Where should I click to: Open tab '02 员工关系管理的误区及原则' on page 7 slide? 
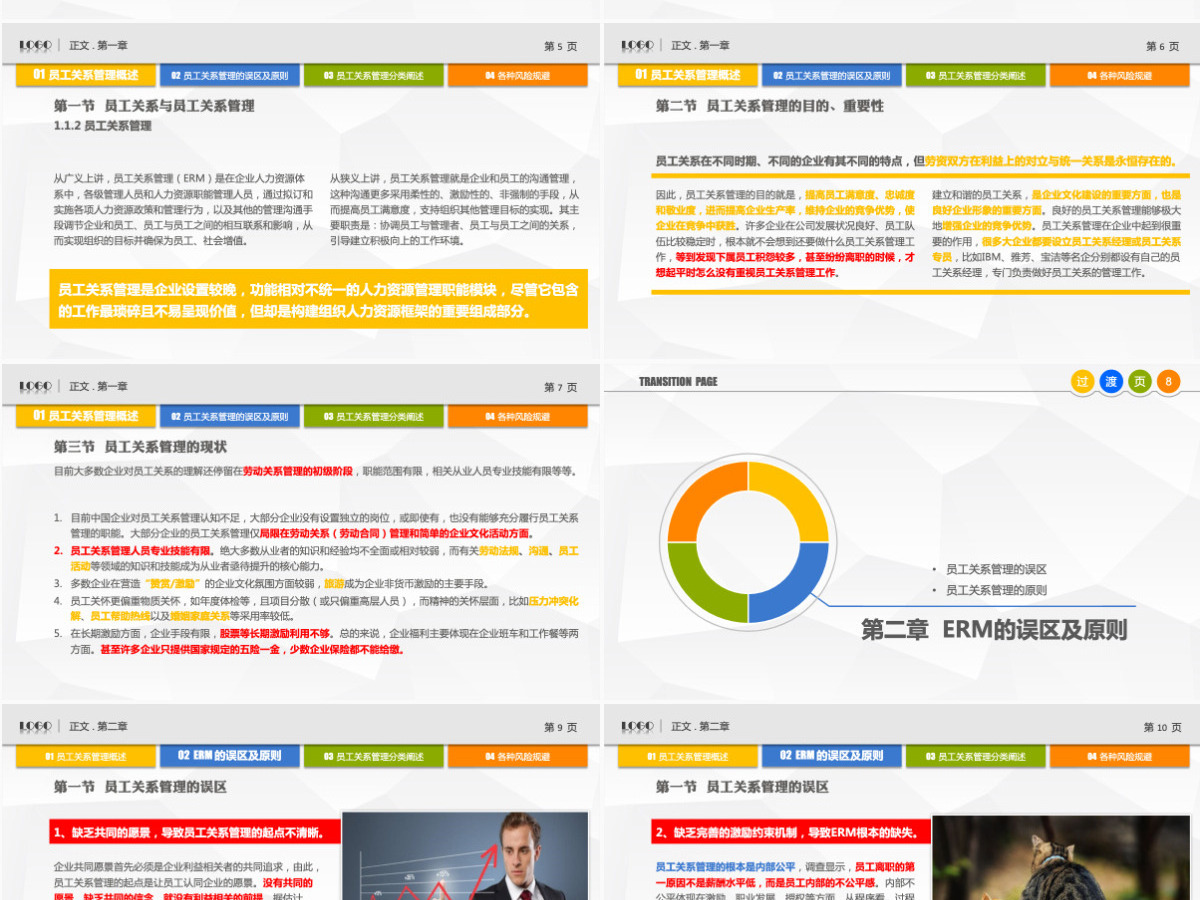click(229, 416)
